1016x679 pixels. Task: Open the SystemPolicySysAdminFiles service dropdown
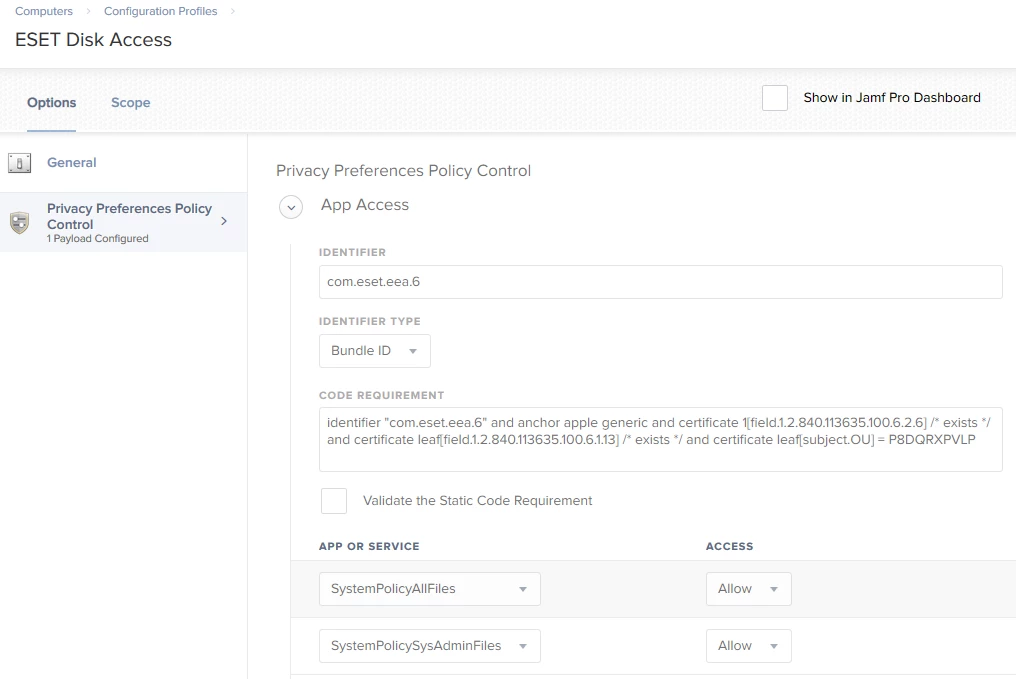point(429,646)
